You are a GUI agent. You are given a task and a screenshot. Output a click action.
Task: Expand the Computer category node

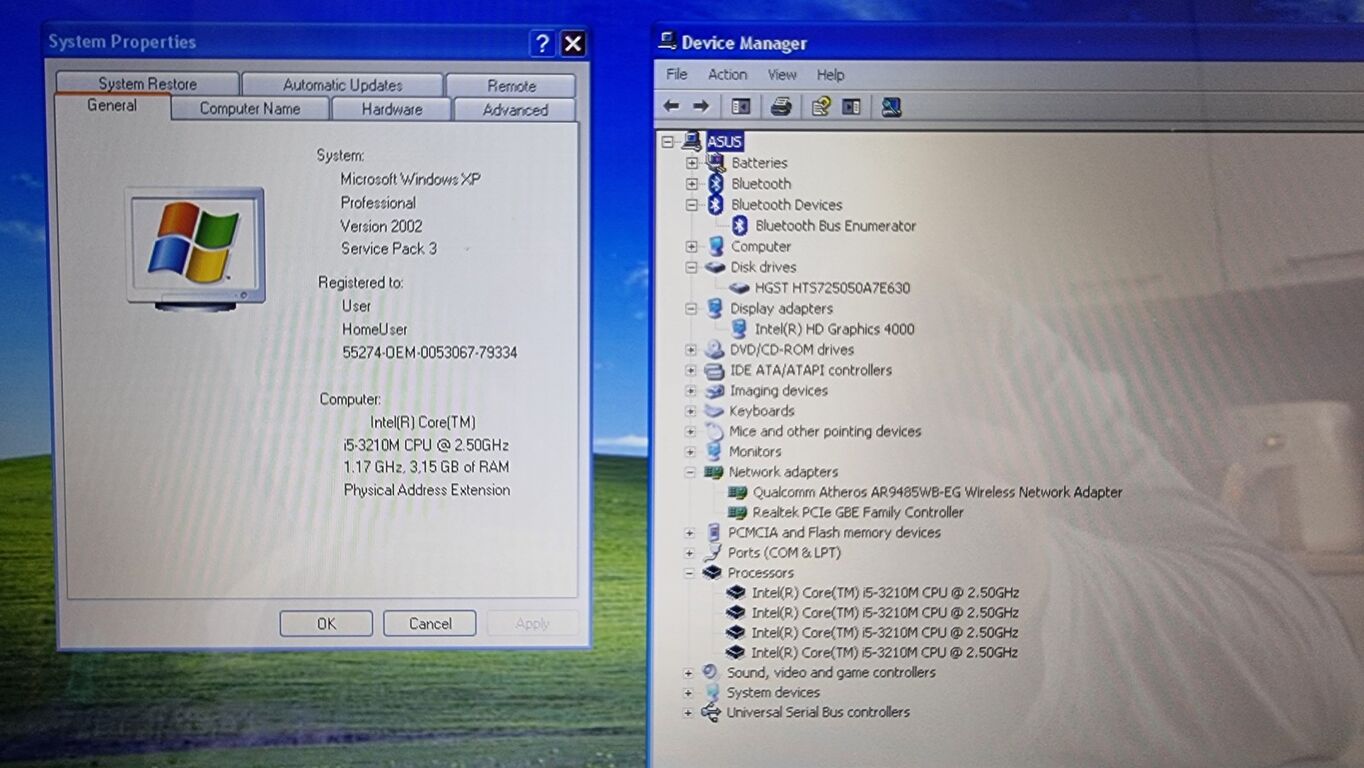691,247
